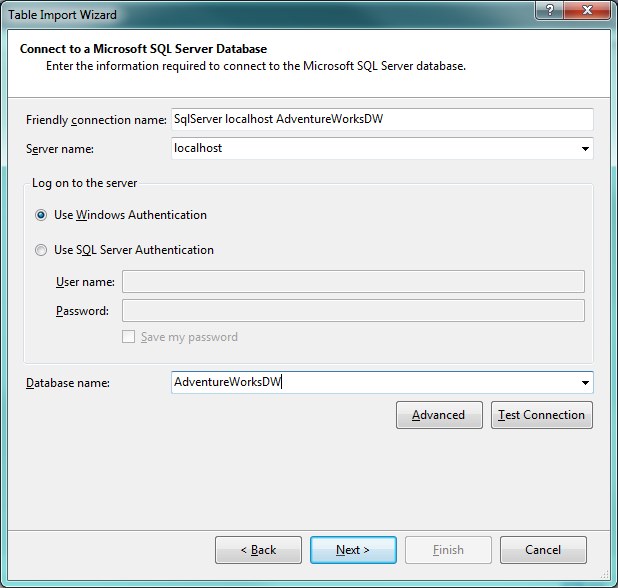Go to previous step with Back
The image size is (618, 588).
pos(258,550)
